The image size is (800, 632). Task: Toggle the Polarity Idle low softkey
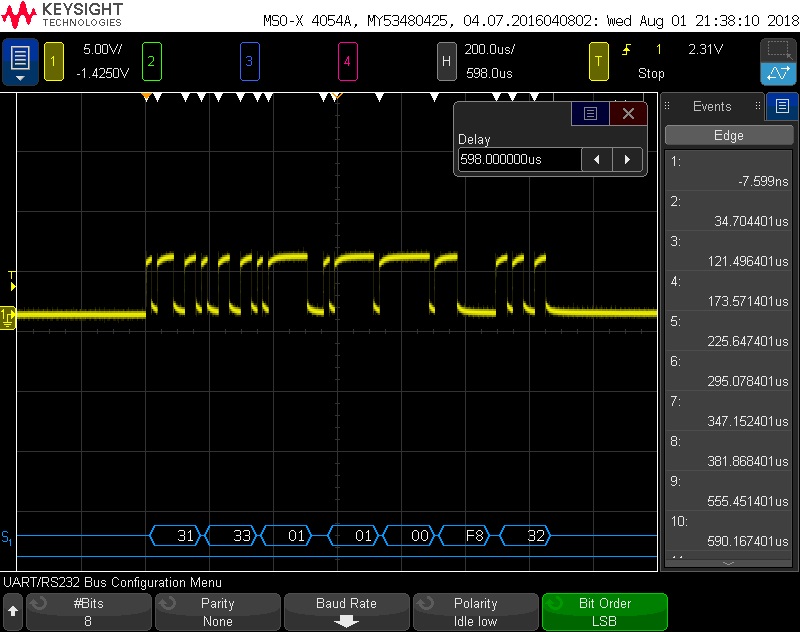click(x=475, y=612)
